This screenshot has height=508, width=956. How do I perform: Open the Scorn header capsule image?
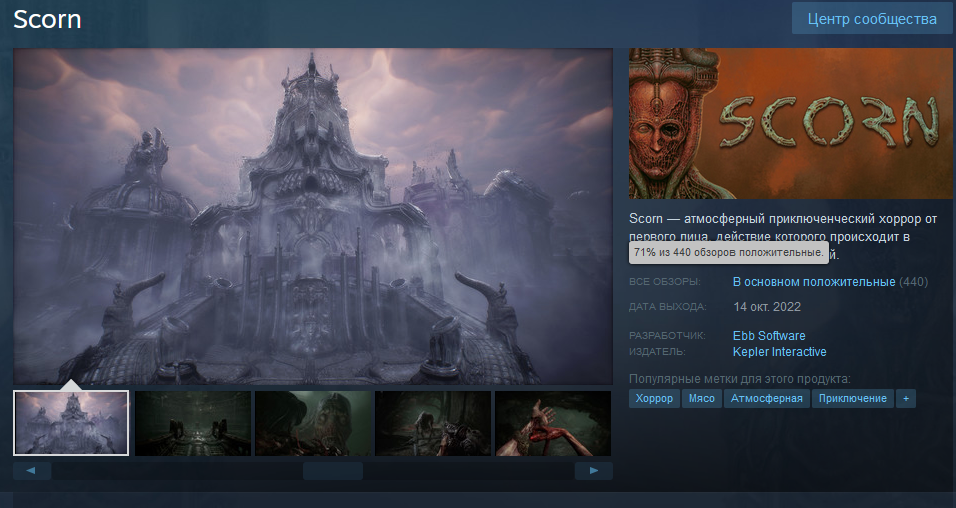pyautogui.click(x=790, y=124)
